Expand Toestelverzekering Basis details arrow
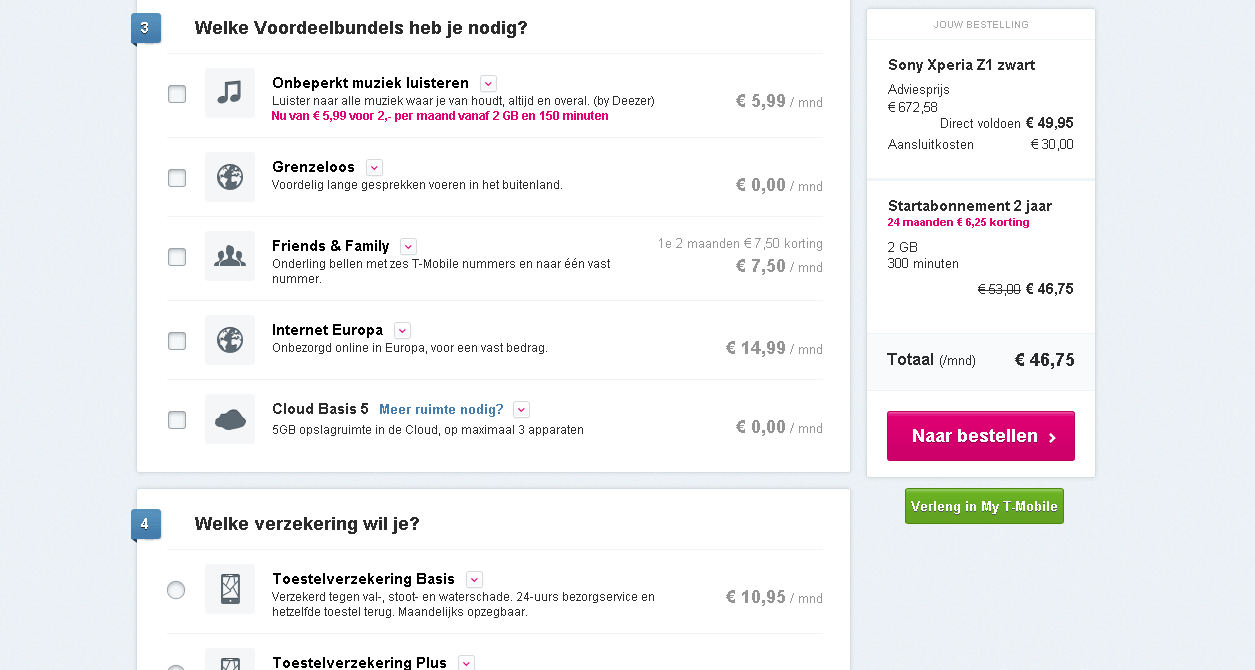 (474, 580)
